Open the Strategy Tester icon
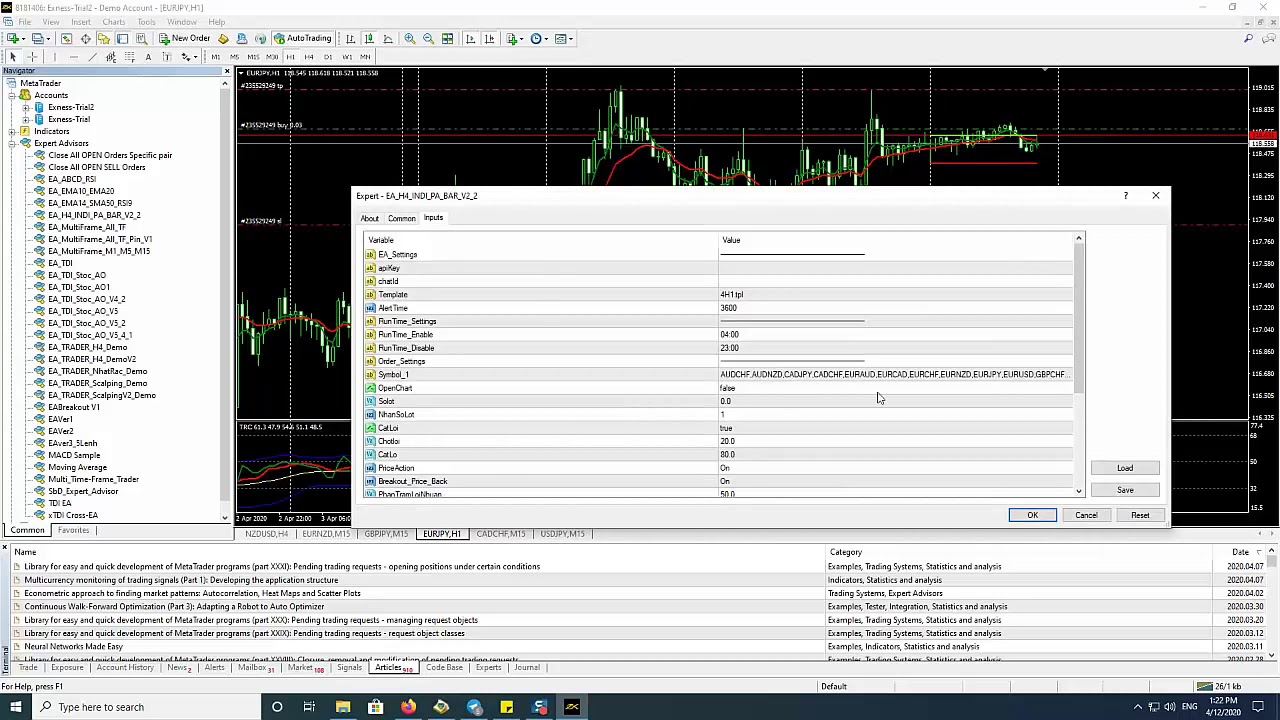1280x720 pixels. 141,38
